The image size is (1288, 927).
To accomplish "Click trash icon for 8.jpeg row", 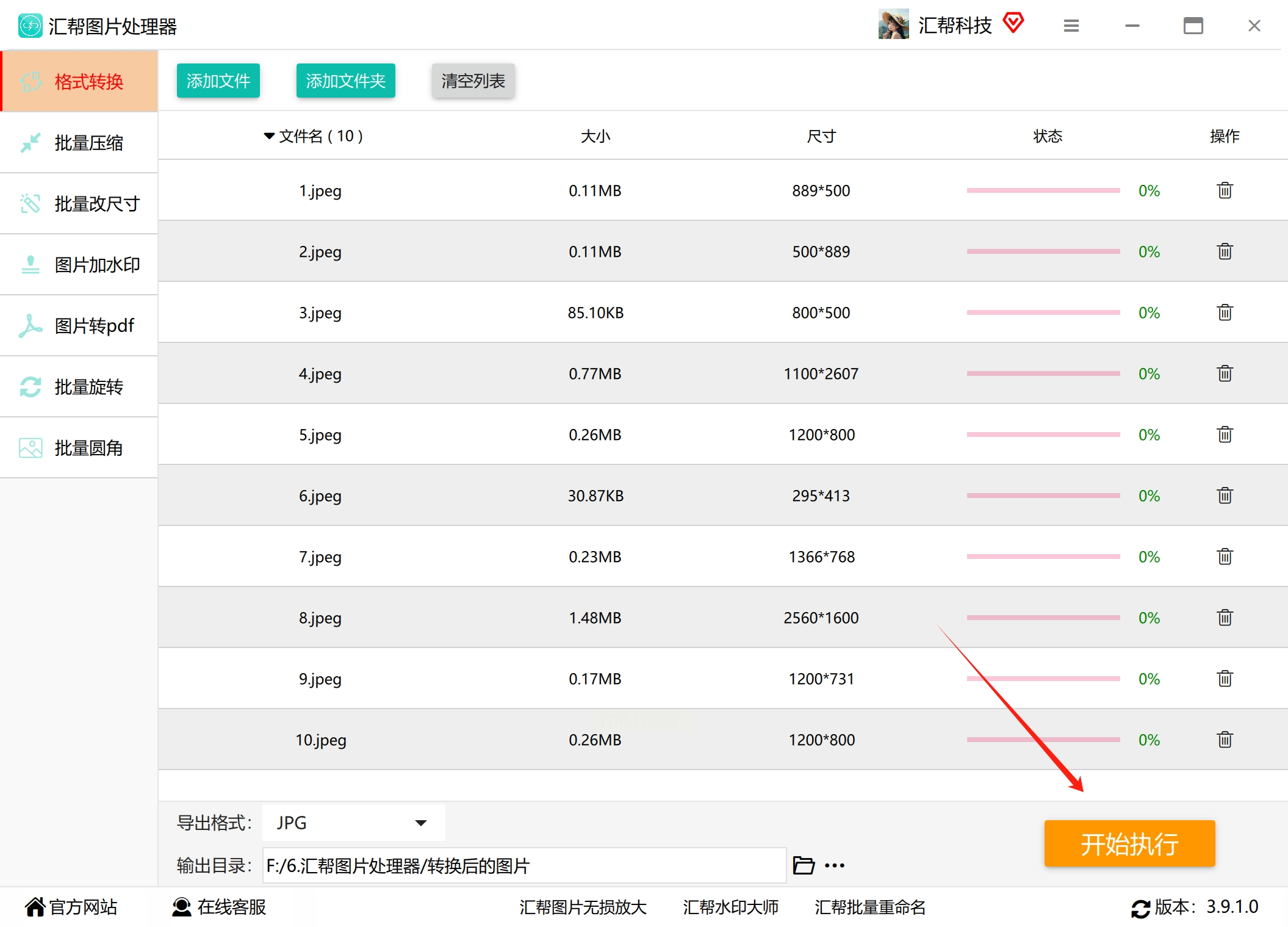I will click(x=1225, y=618).
